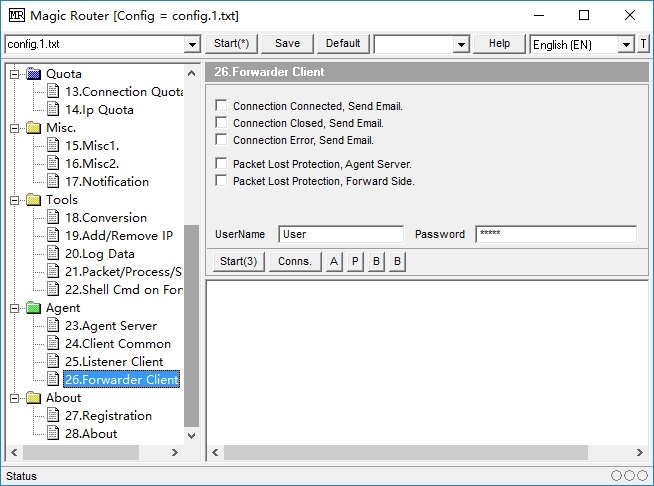Image resolution: width=654 pixels, height=486 pixels.
Task: Click the page icon next to 27.Registration
Action: click(53, 415)
